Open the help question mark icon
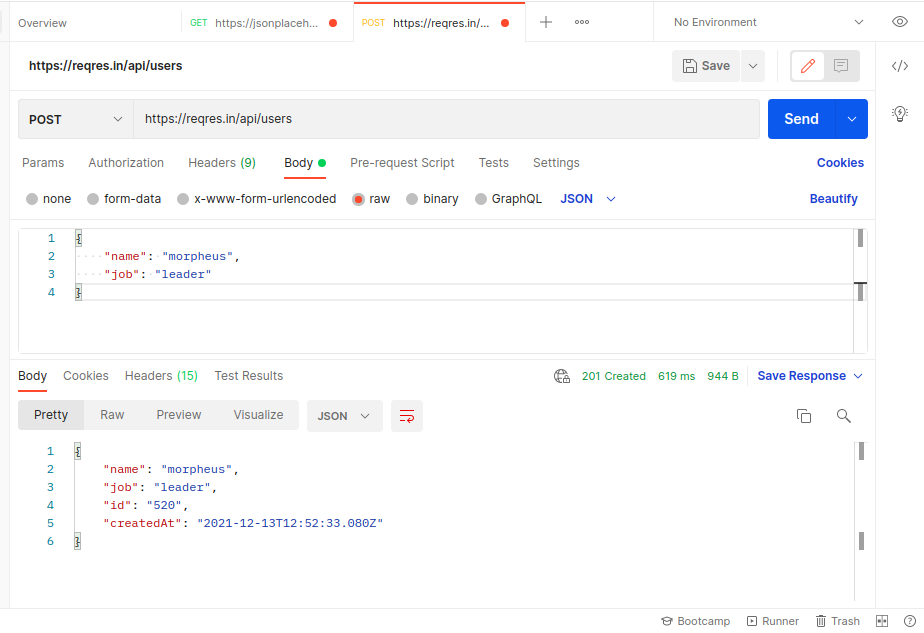924x633 pixels. (910, 621)
